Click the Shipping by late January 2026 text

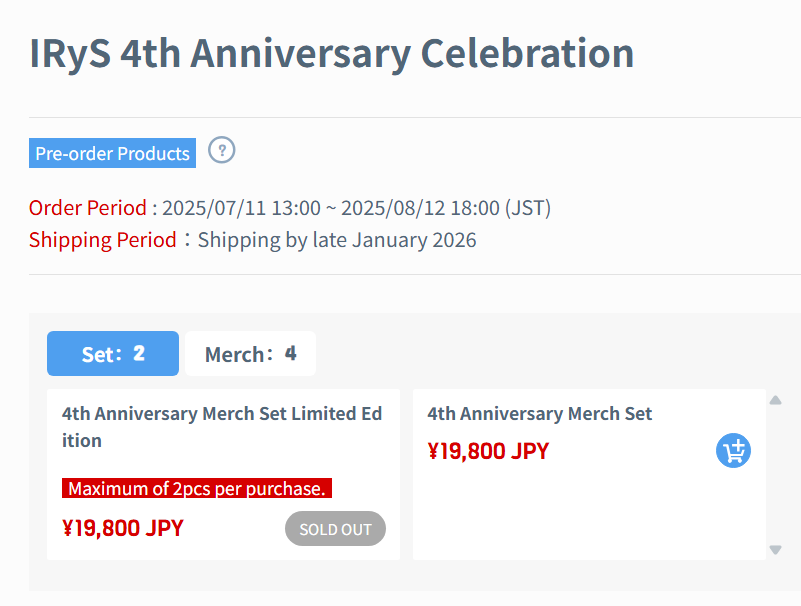click(337, 240)
